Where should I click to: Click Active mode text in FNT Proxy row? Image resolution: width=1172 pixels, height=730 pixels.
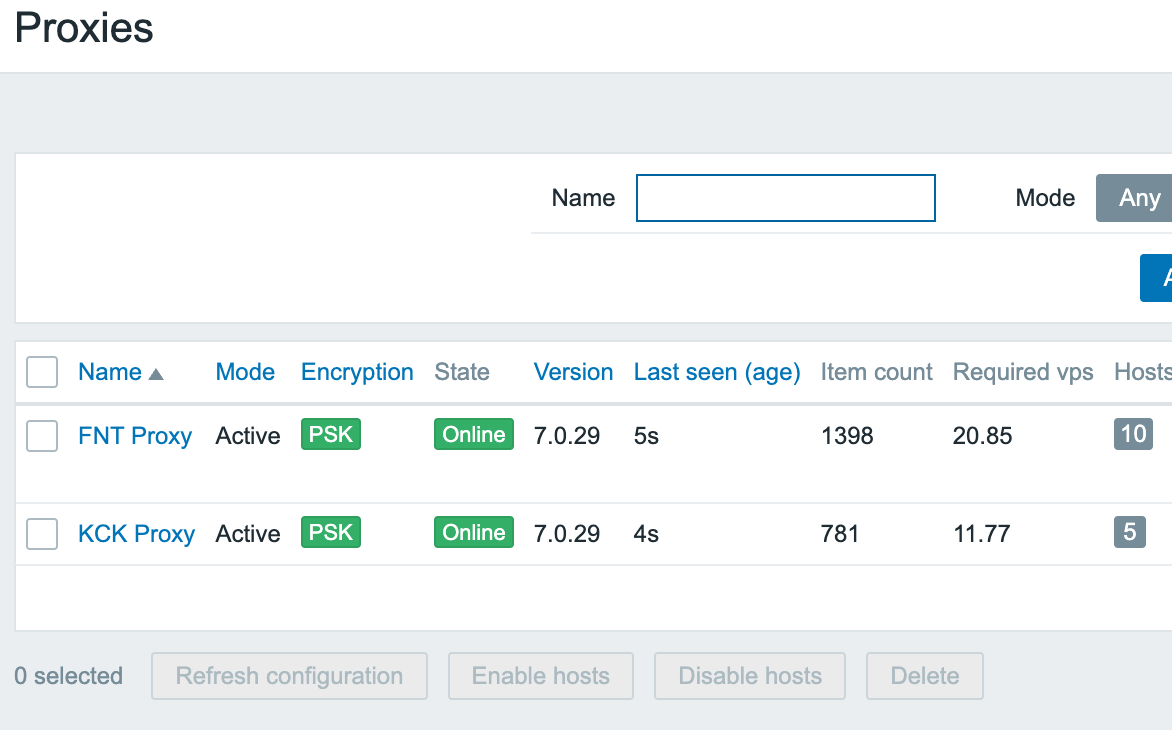pos(247,436)
